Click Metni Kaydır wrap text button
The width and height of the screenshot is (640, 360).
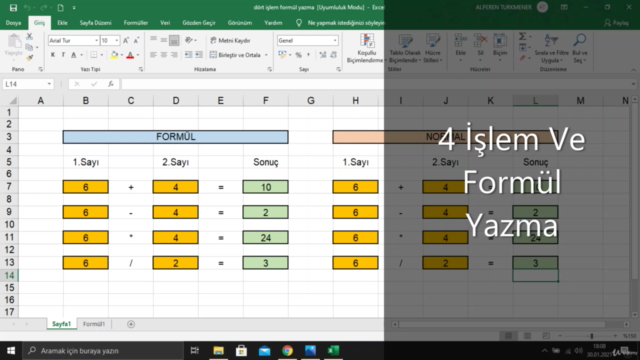tap(230, 40)
